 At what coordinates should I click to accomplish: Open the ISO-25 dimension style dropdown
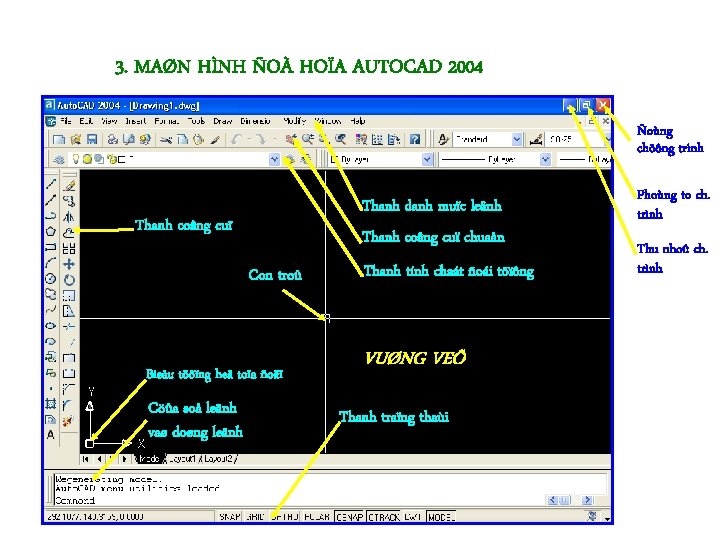[608, 139]
